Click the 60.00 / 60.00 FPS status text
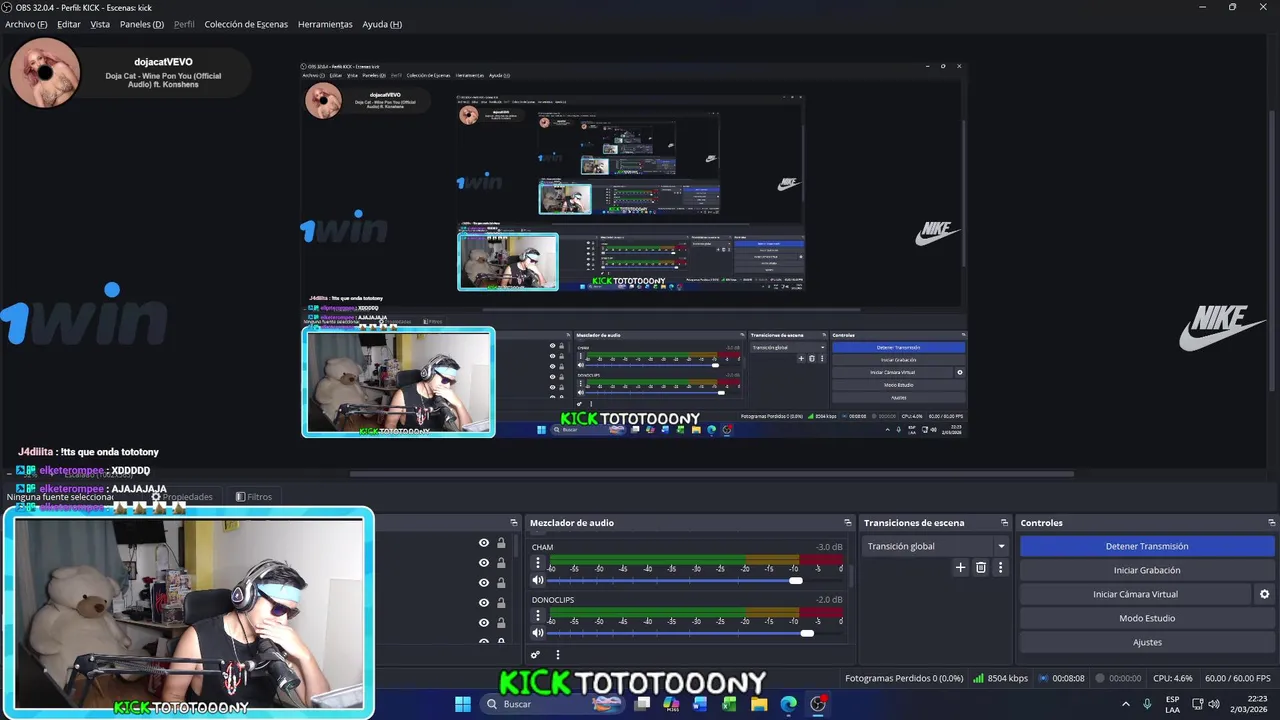Image resolution: width=1280 pixels, height=720 pixels. [x=1238, y=678]
